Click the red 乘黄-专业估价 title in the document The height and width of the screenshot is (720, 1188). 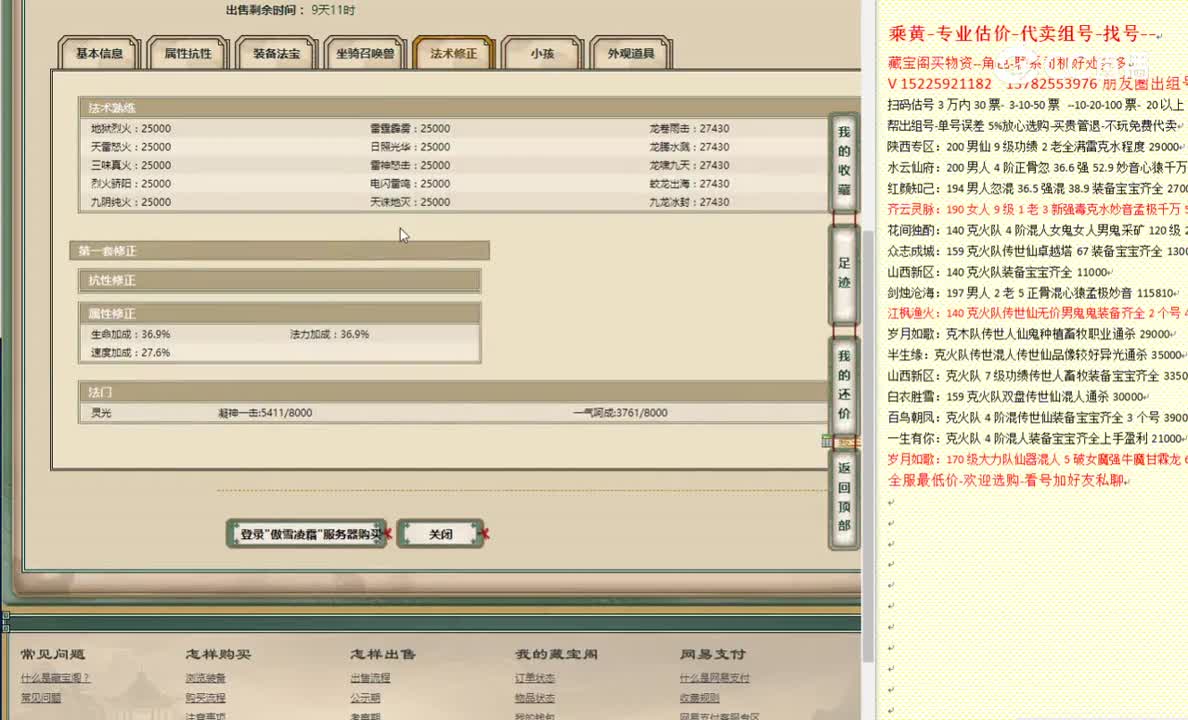point(1024,33)
